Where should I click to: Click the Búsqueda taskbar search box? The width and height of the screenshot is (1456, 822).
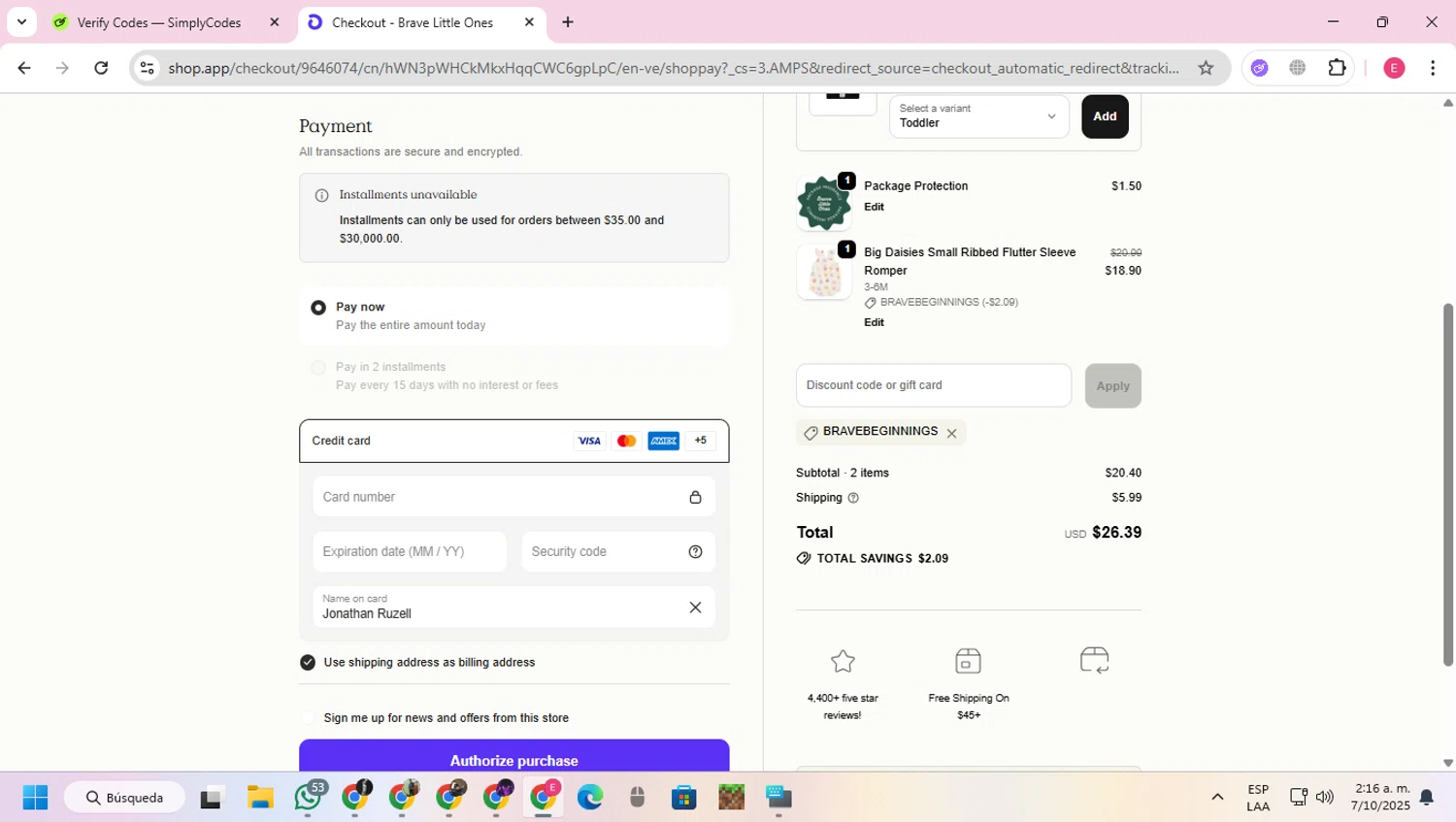[124, 798]
